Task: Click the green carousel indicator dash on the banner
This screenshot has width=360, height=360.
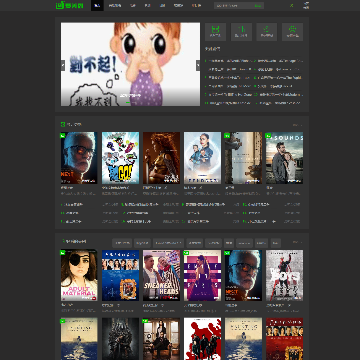Action: click(128, 103)
